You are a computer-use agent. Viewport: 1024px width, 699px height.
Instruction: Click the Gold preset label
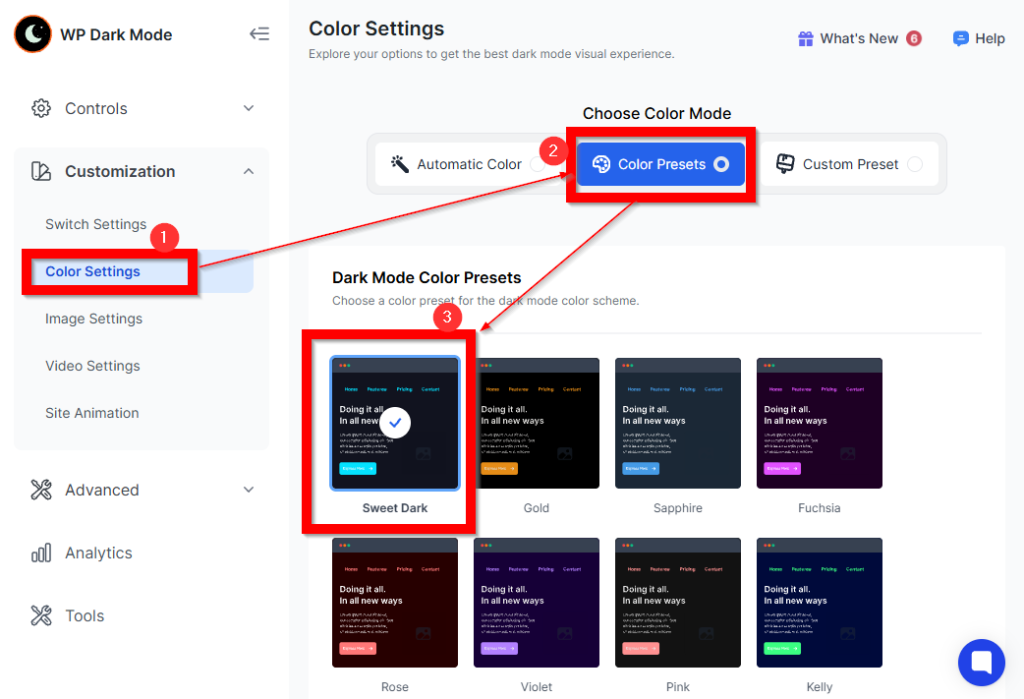[536, 508]
